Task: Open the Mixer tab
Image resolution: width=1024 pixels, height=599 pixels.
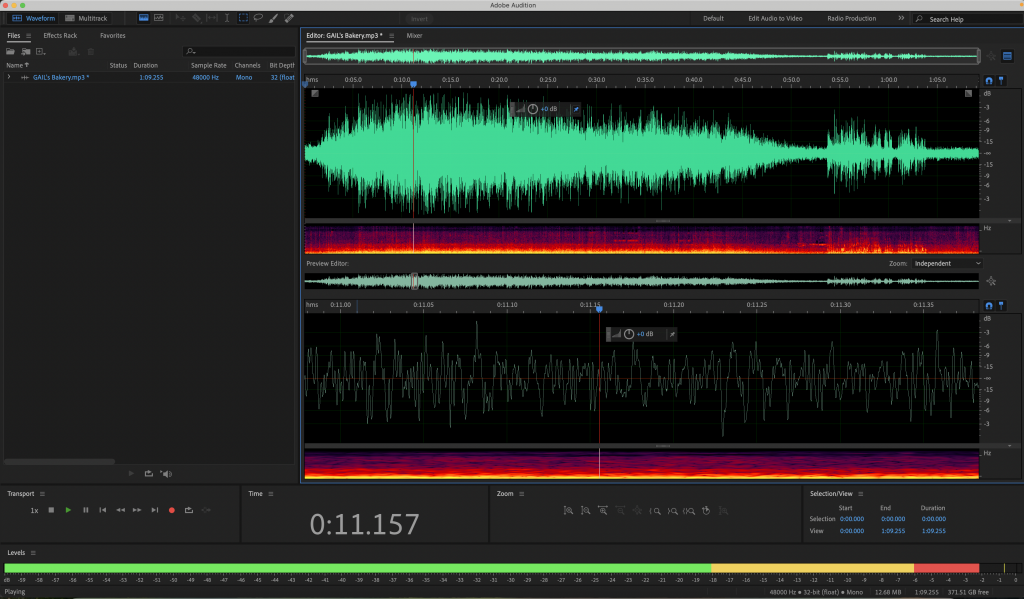Action: coord(414,36)
